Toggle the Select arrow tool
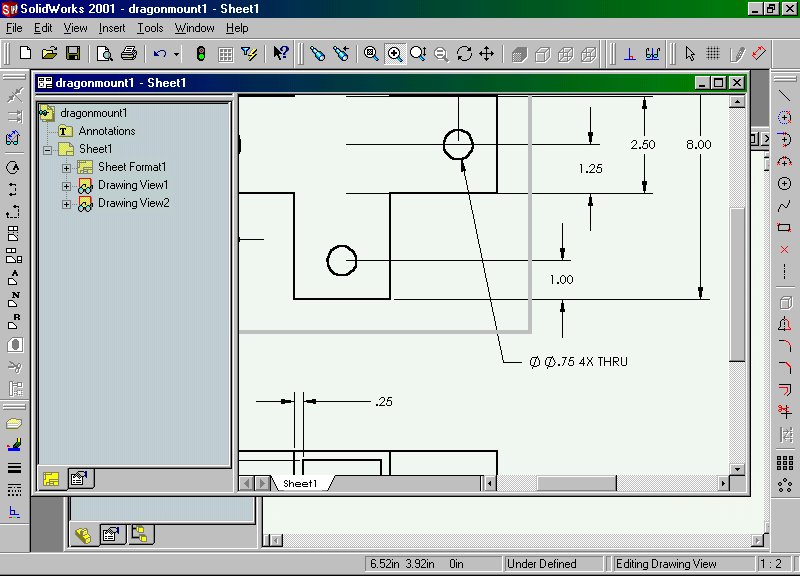The image size is (800, 576). point(689,53)
